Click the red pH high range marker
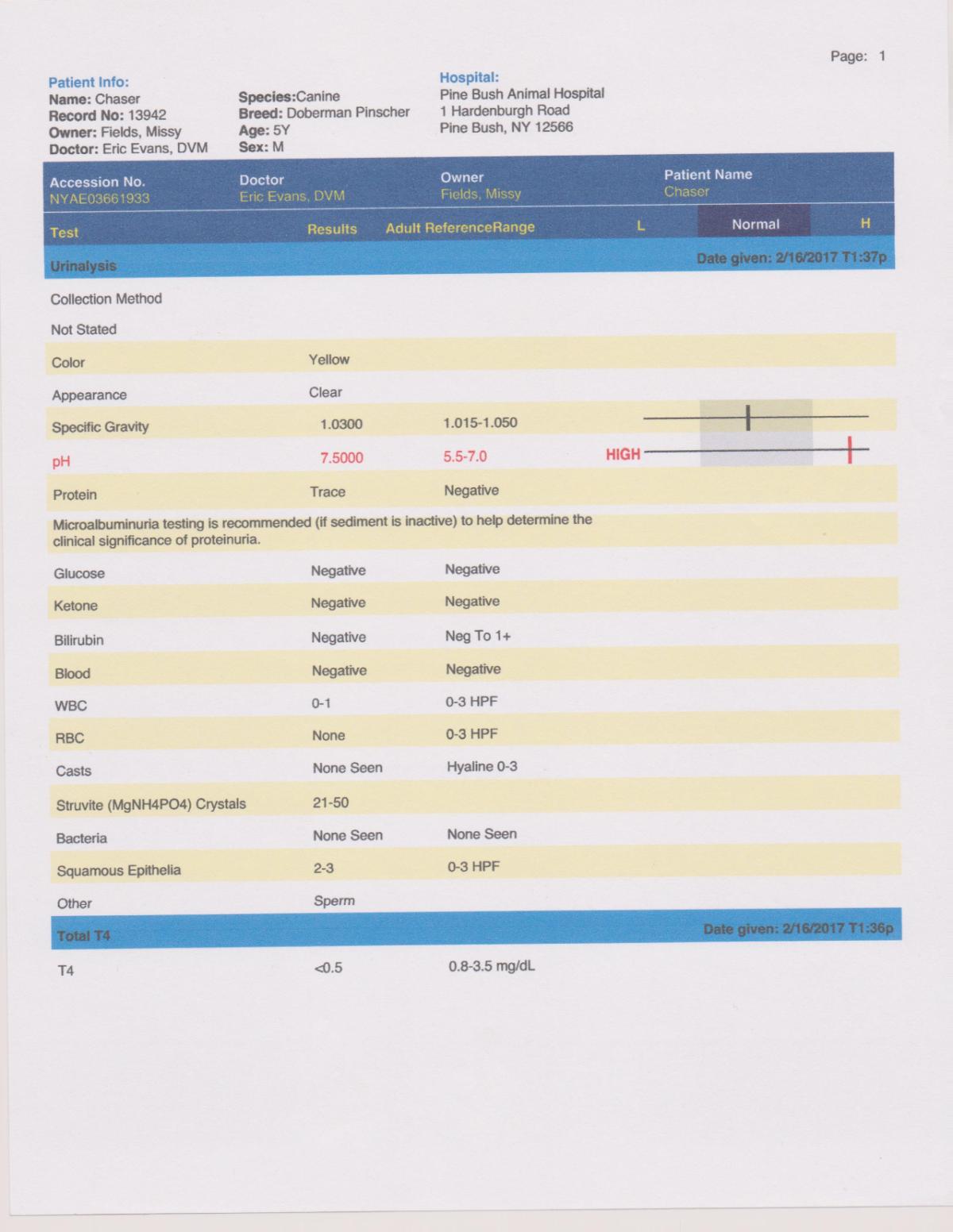 850,450
